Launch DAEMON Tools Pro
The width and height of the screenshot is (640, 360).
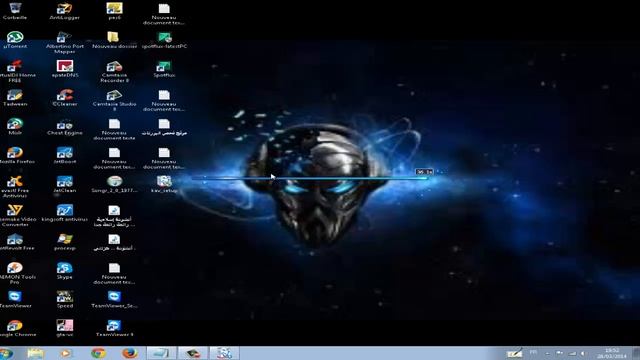pyautogui.click(x=15, y=273)
